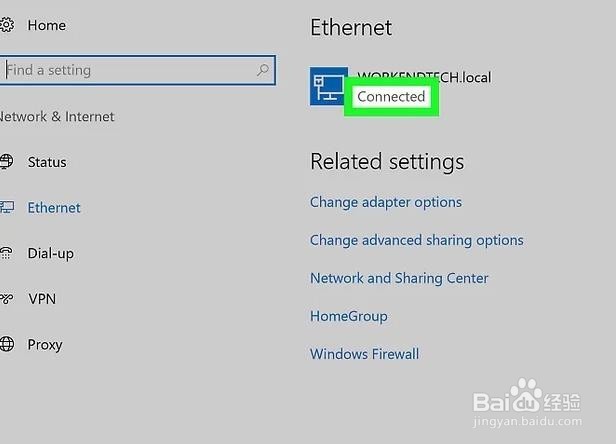The width and height of the screenshot is (616, 444).
Task: Click the blue Ethernet network adapter icon
Action: point(328,86)
